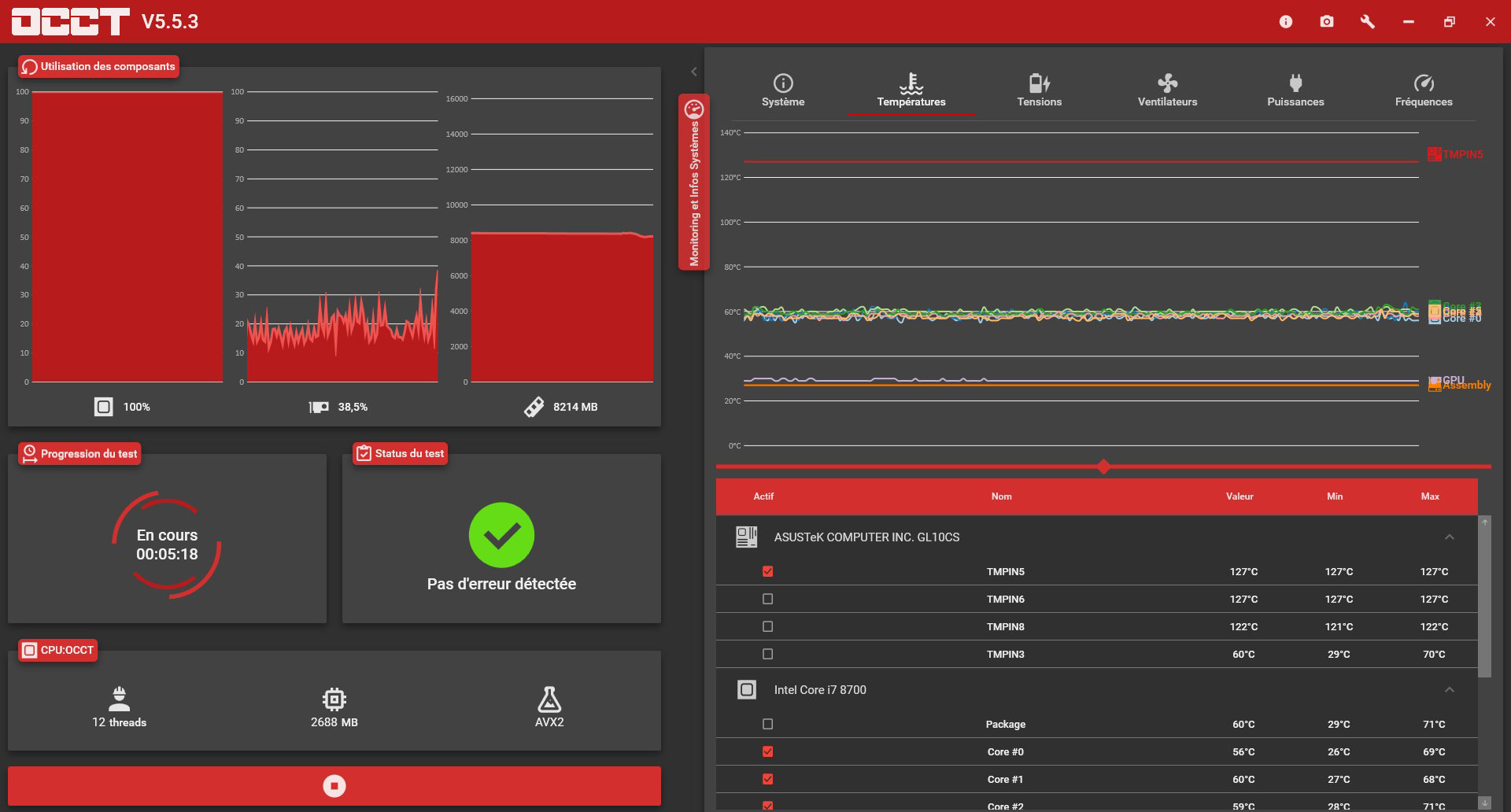Stop the running test
Viewport: 1511px width, 812px height.
334,786
